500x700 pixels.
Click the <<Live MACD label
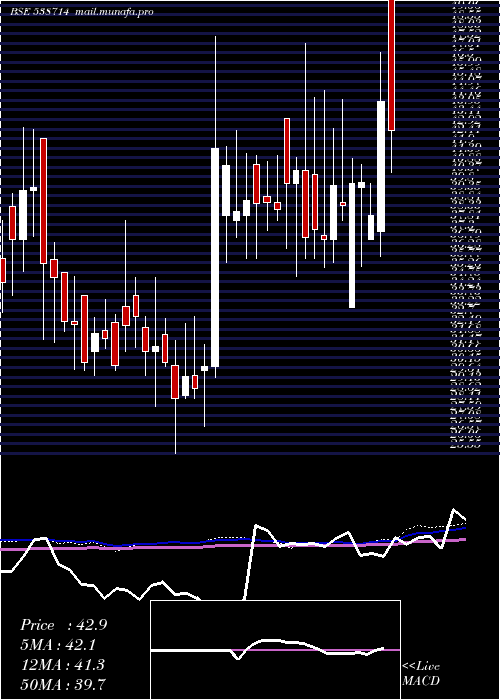[421, 674]
